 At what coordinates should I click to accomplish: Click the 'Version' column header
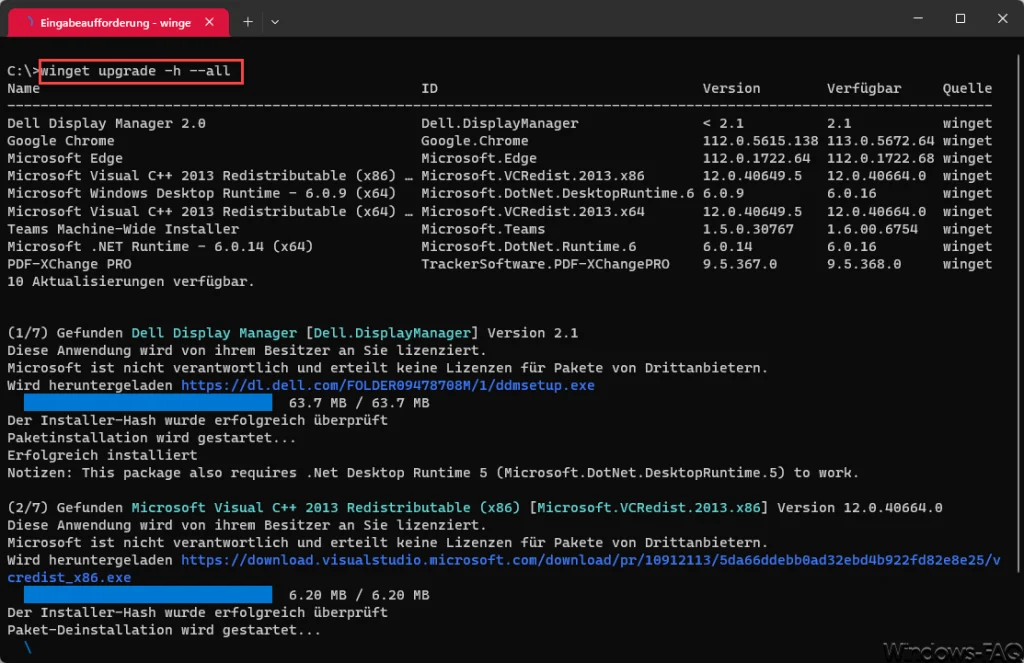point(731,88)
